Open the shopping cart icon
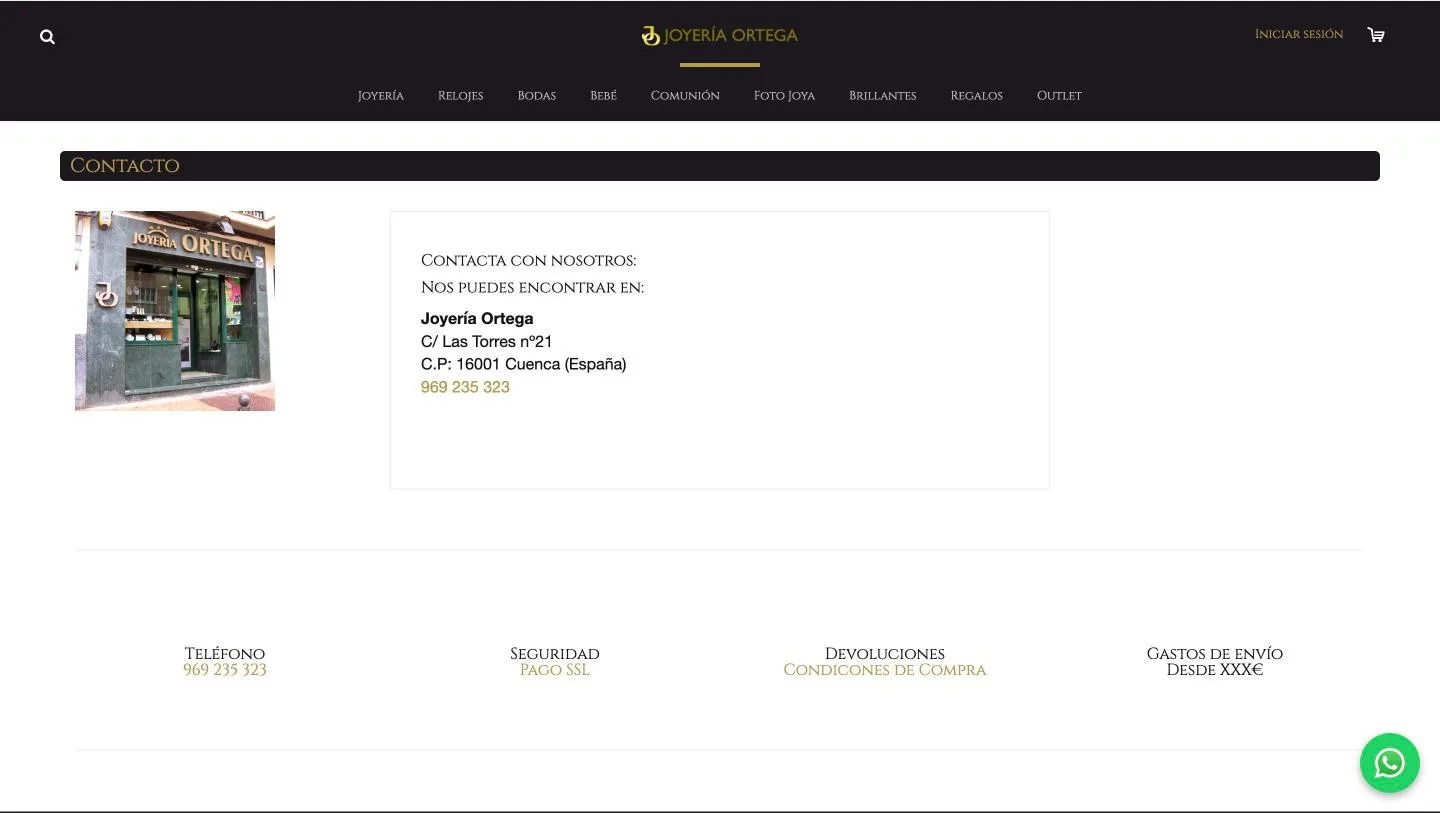The width and height of the screenshot is (1440, 813). (1376, 35)
